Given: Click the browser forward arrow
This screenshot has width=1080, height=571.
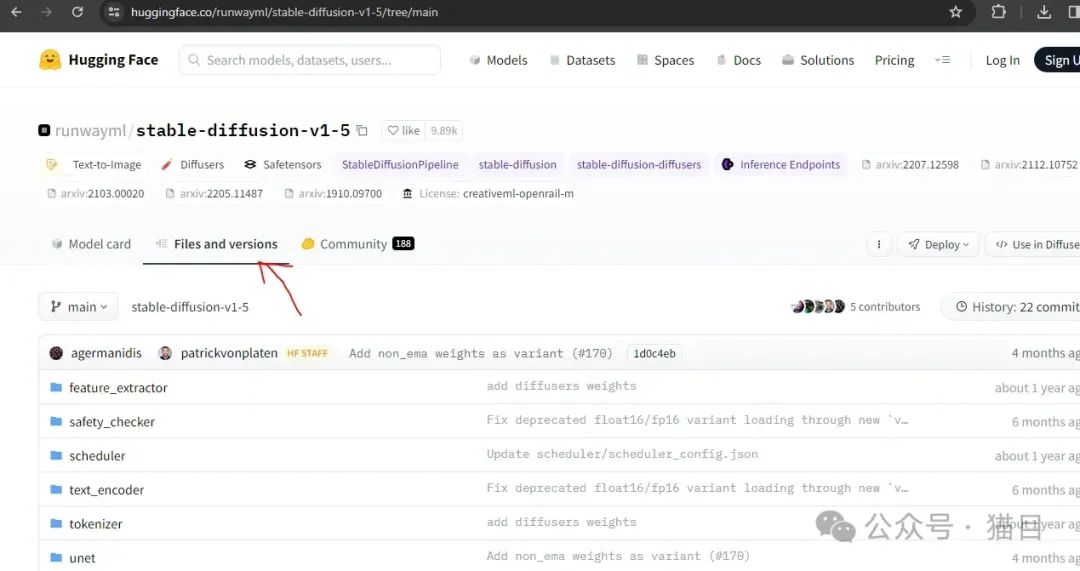Looking at the screenshot, I should coord(47,12).
